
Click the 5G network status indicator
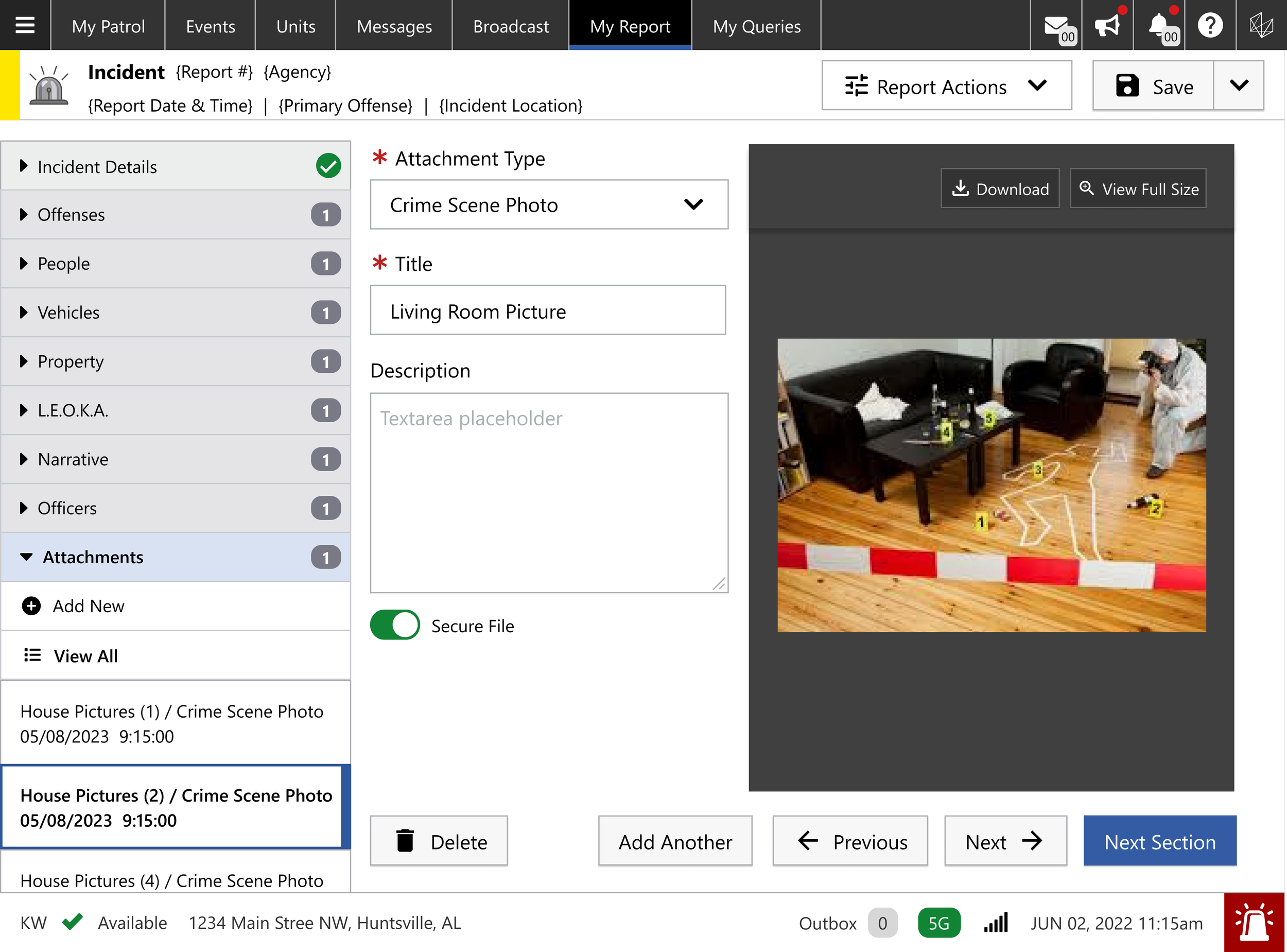point(938,923)
